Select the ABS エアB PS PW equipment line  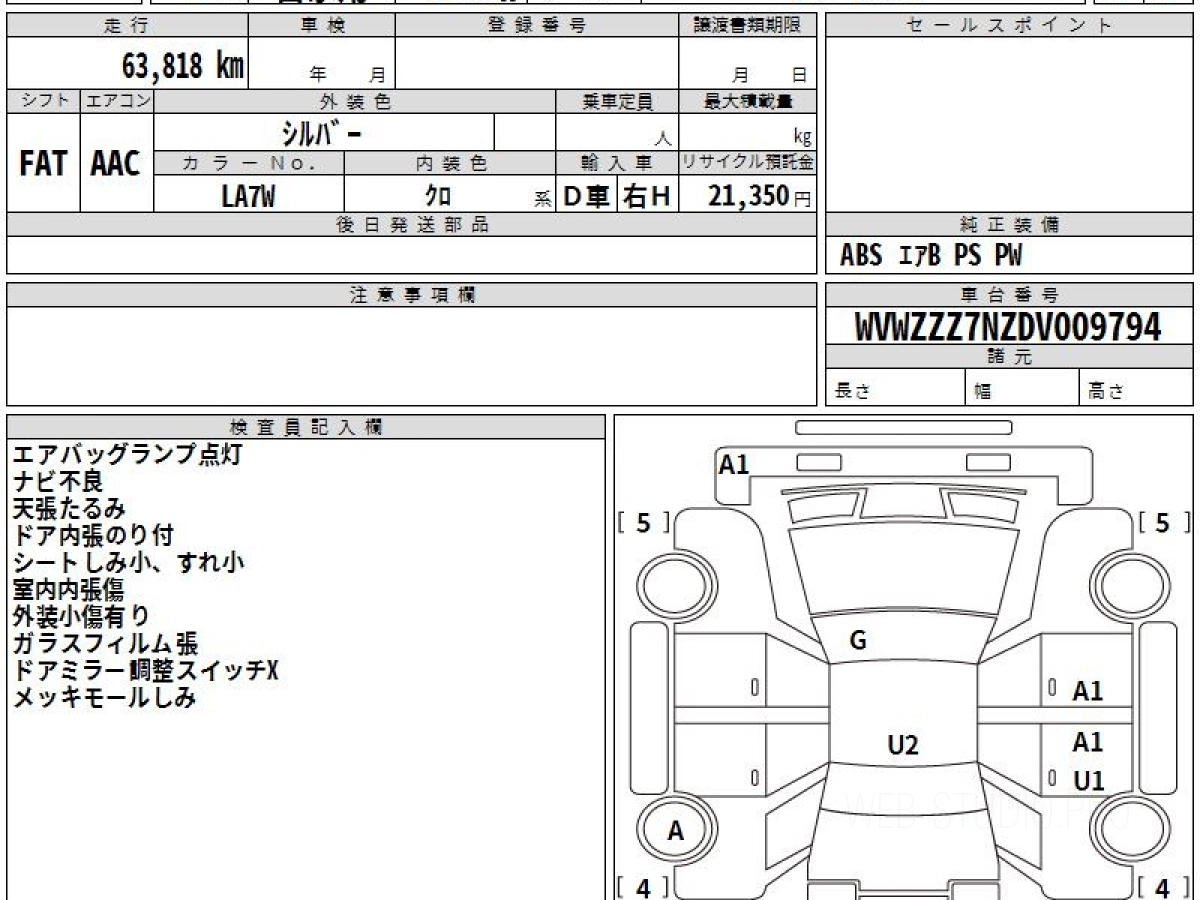click(x=931, y=256)
